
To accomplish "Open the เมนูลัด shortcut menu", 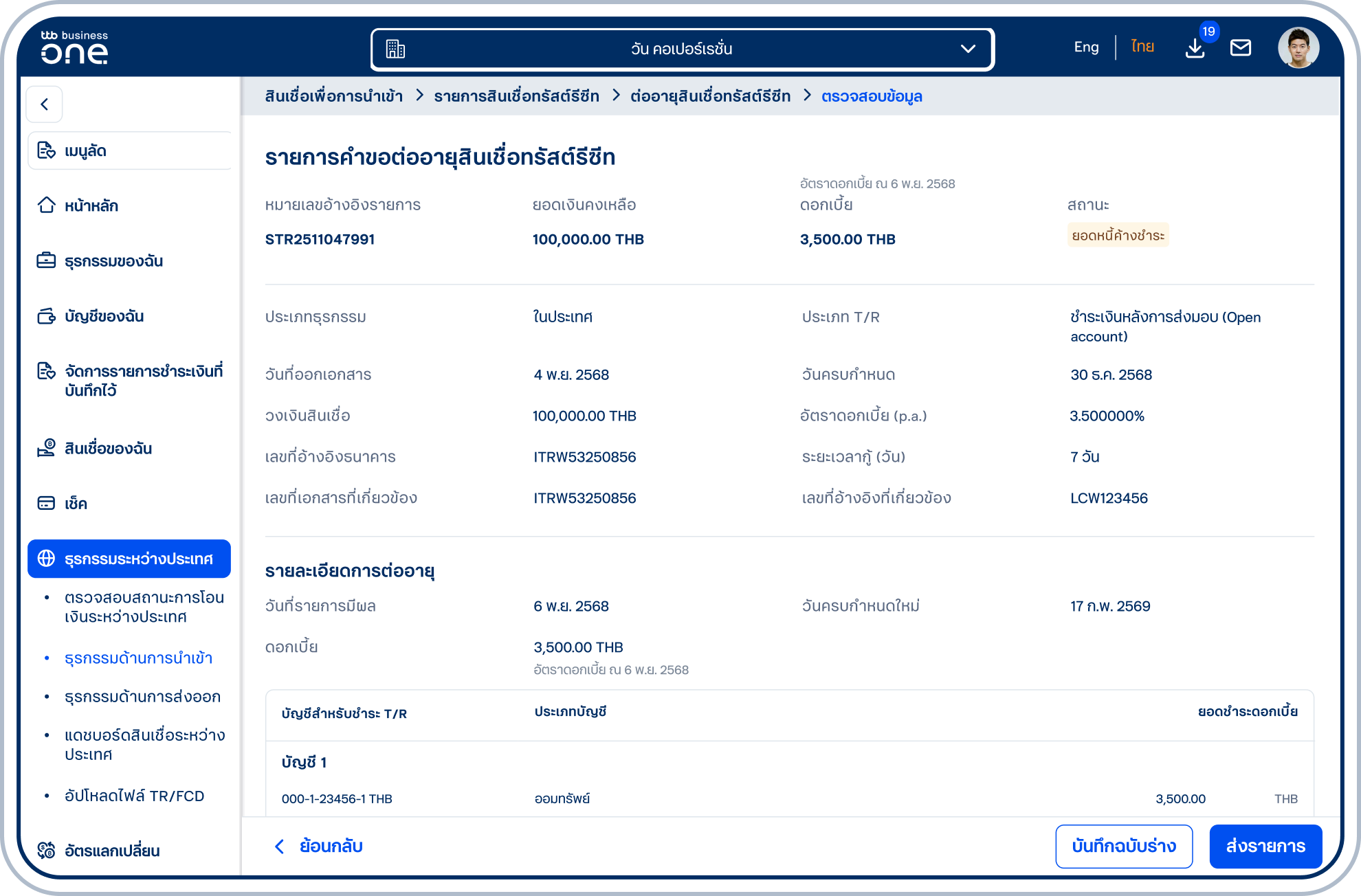I will (x=129, y=150).
